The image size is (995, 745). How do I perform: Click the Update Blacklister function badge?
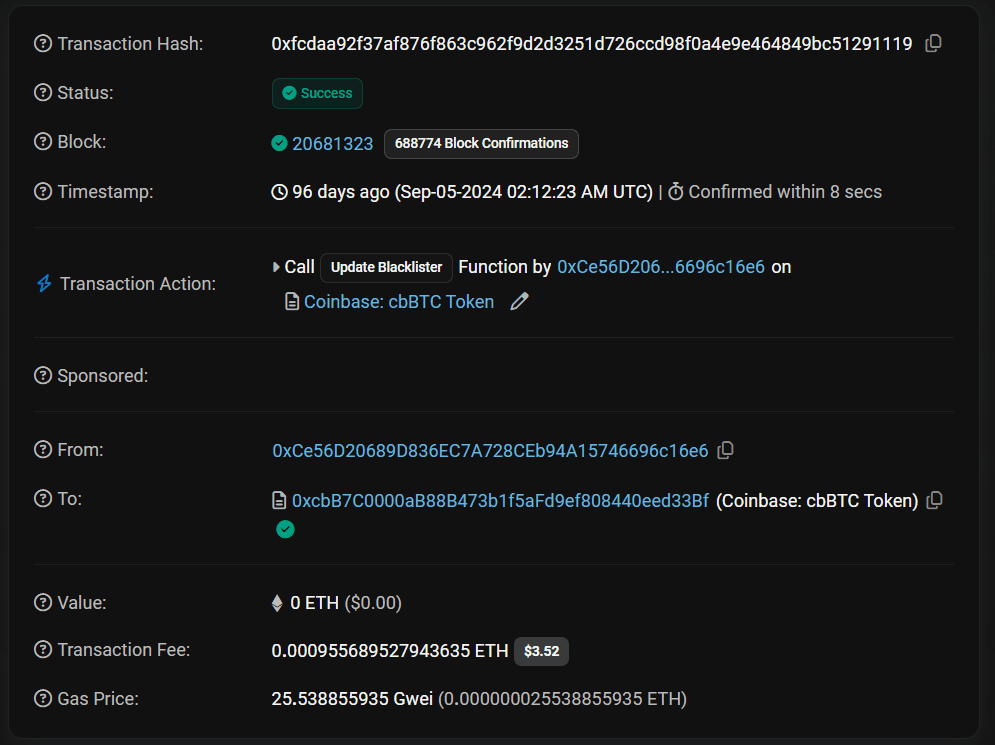(386, 267)
